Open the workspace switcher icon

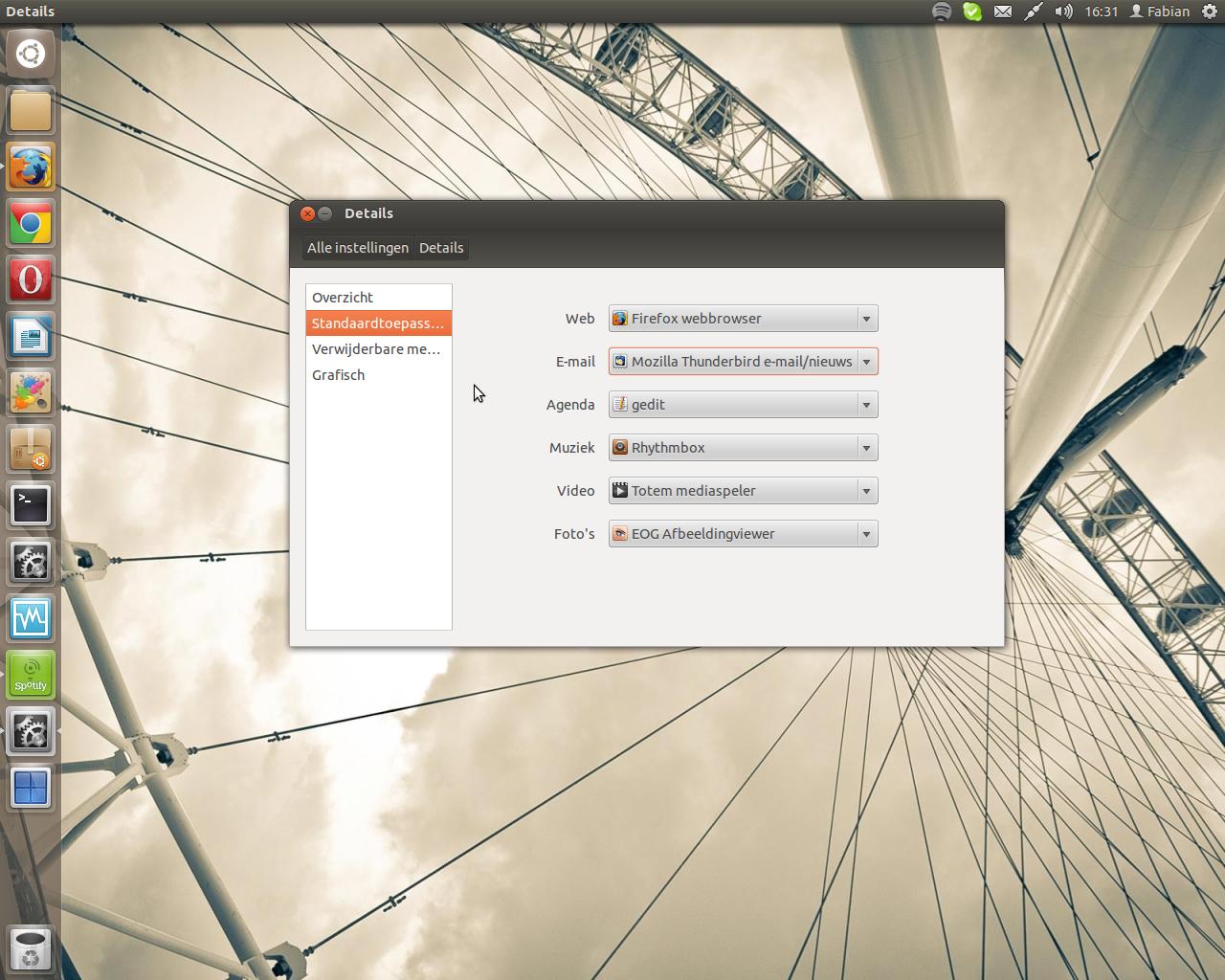(31, 788)
